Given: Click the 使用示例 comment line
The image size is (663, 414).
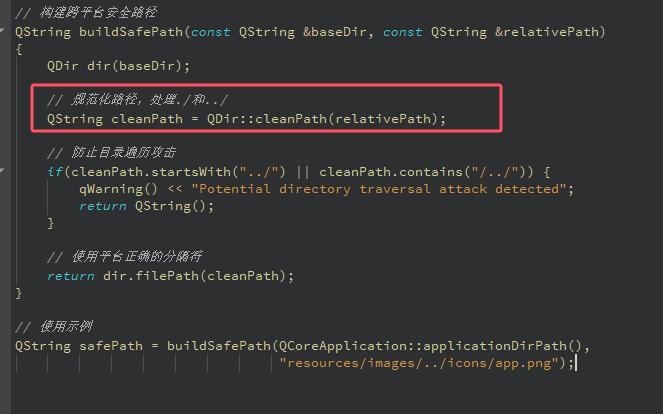Looking at the screenshot, I should click(56, 327).
